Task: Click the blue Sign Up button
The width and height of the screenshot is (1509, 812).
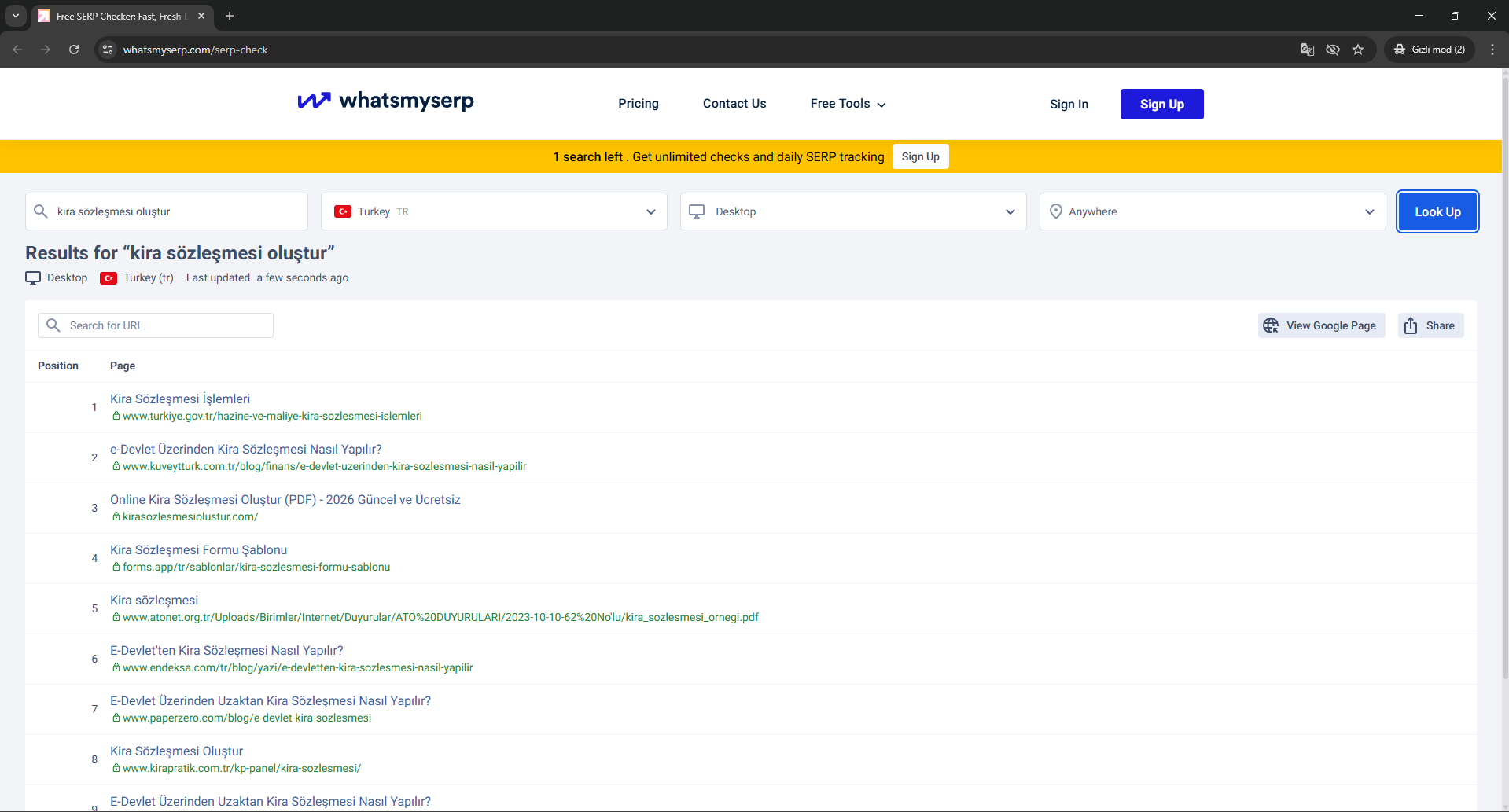Action: coord(1162,105)
